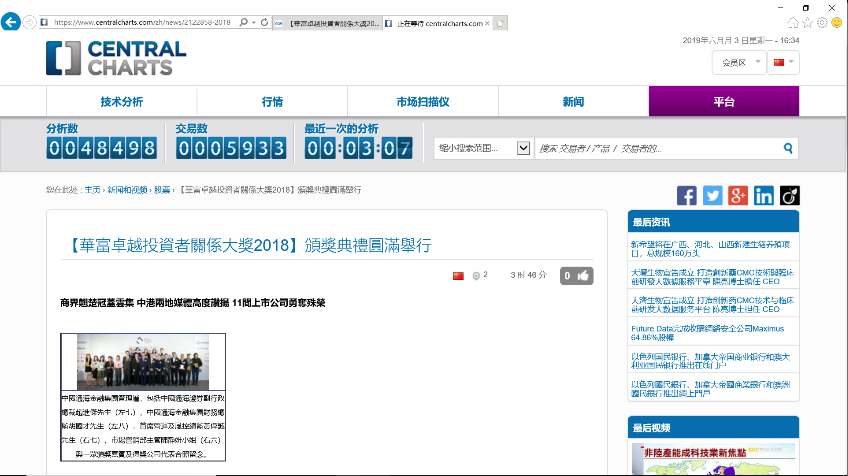848x476 pixels.
Task: Open the award ceremony group photo
Action: coord(143,362)
